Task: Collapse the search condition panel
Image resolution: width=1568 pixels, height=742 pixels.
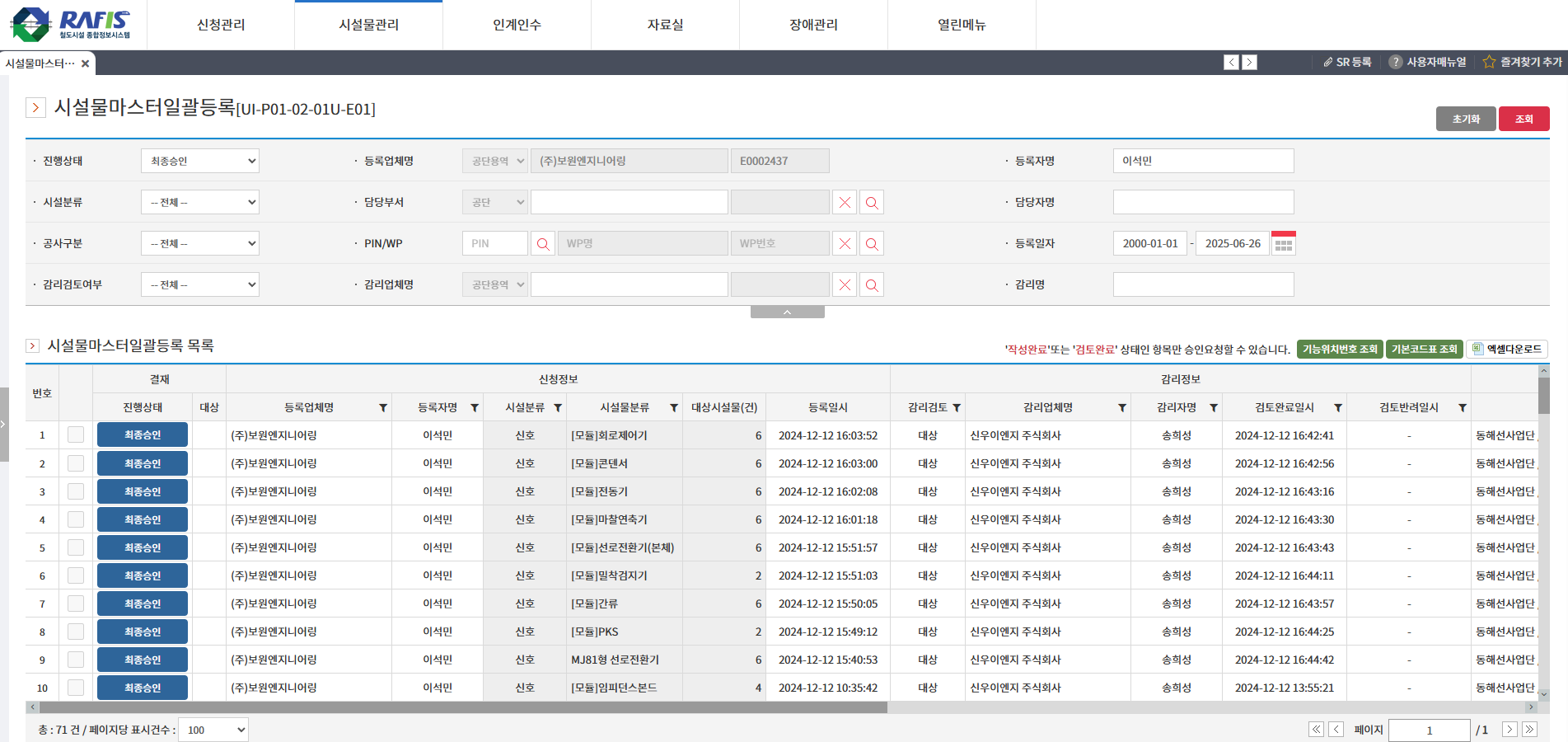Action: tap(787, 312)
